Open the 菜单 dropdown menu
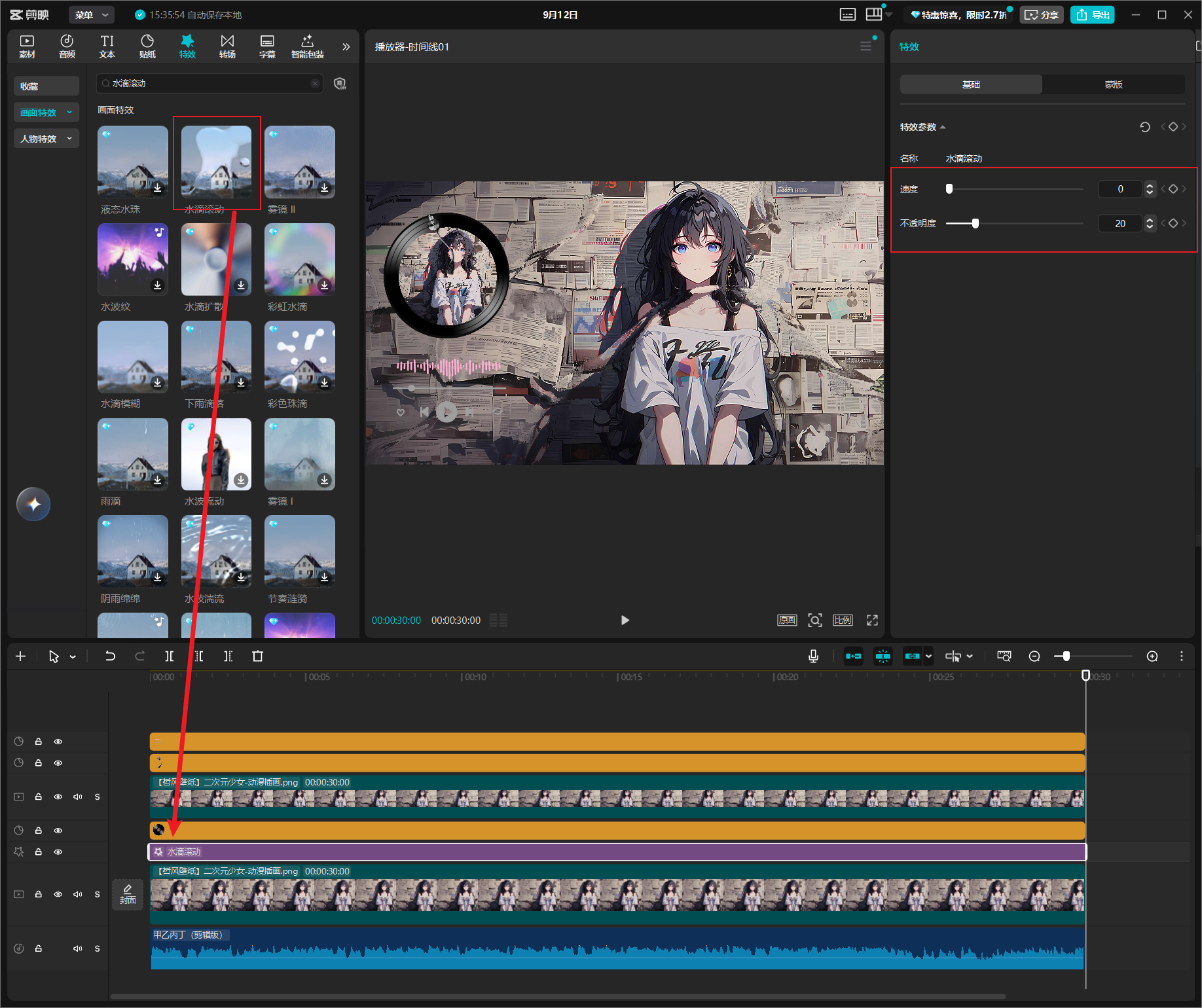Screen dimensions: 1202x1008 tap(91, 14)
